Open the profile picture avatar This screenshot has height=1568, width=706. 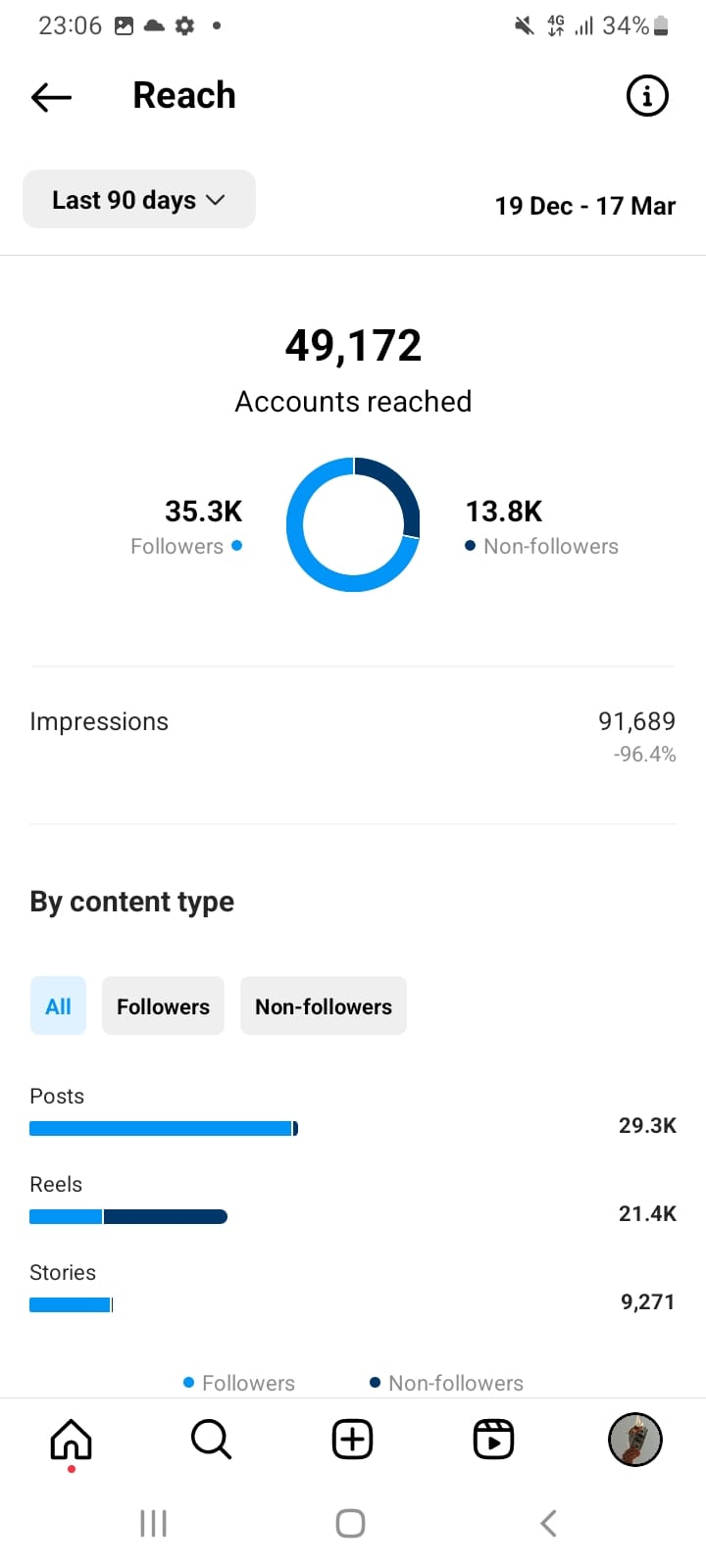635,1440
